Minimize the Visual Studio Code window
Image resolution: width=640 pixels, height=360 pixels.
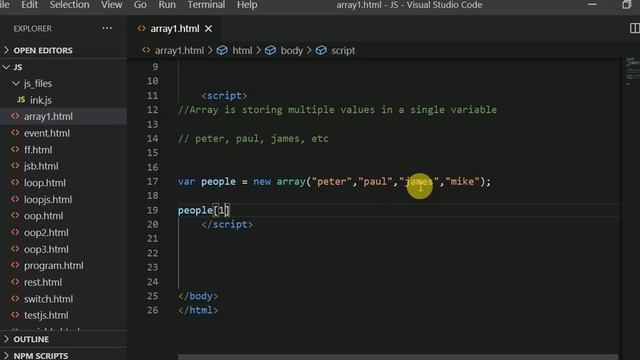pyautogui.click(x=592, y=4)
